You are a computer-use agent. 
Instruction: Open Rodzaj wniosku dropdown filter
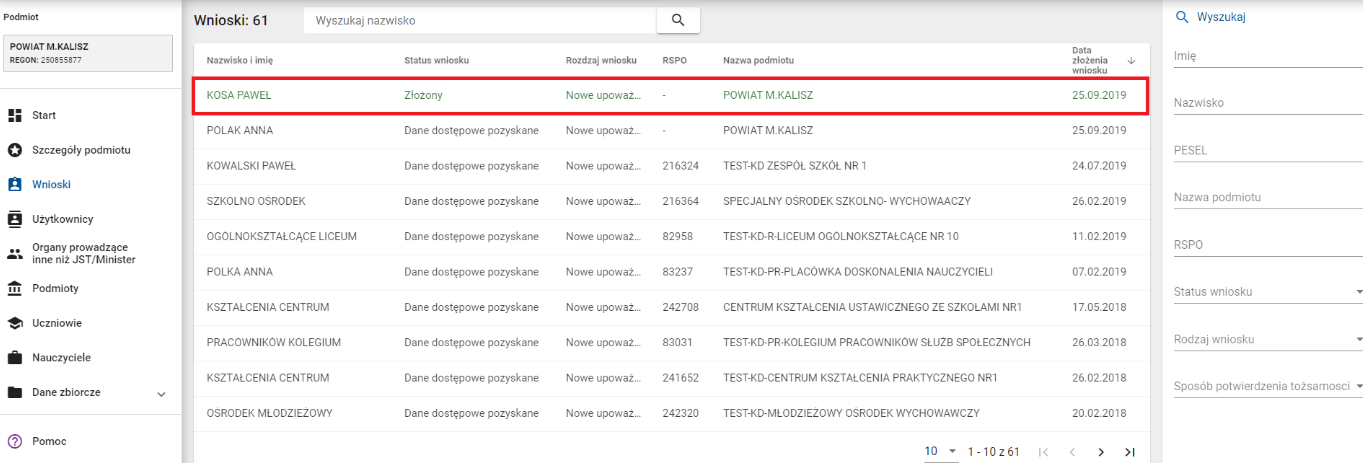[1267, 339]
